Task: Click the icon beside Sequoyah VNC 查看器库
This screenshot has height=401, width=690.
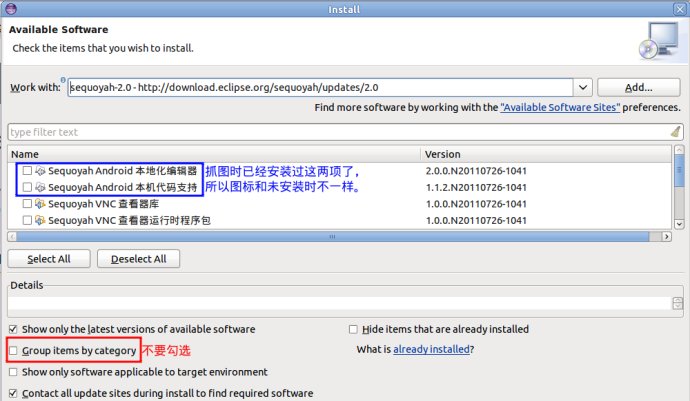Action: coord(40,204)
